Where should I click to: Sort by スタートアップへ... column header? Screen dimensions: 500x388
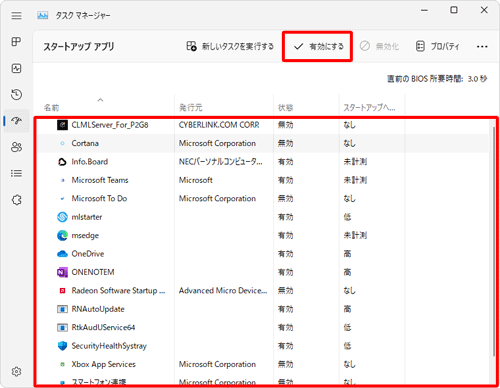click(369, 107)
